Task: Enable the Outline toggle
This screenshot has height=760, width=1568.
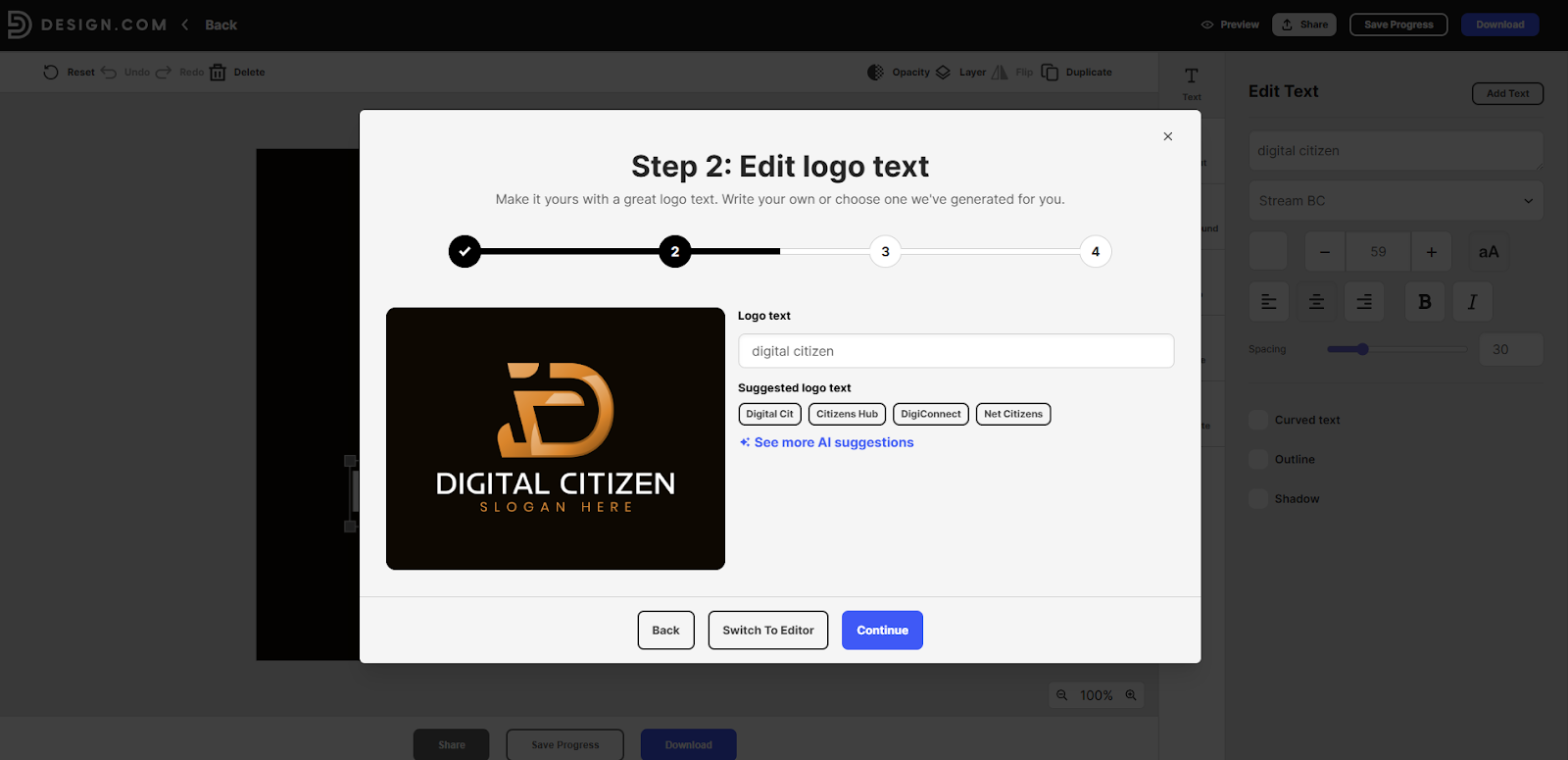Action: click(x=1258, y=459)
